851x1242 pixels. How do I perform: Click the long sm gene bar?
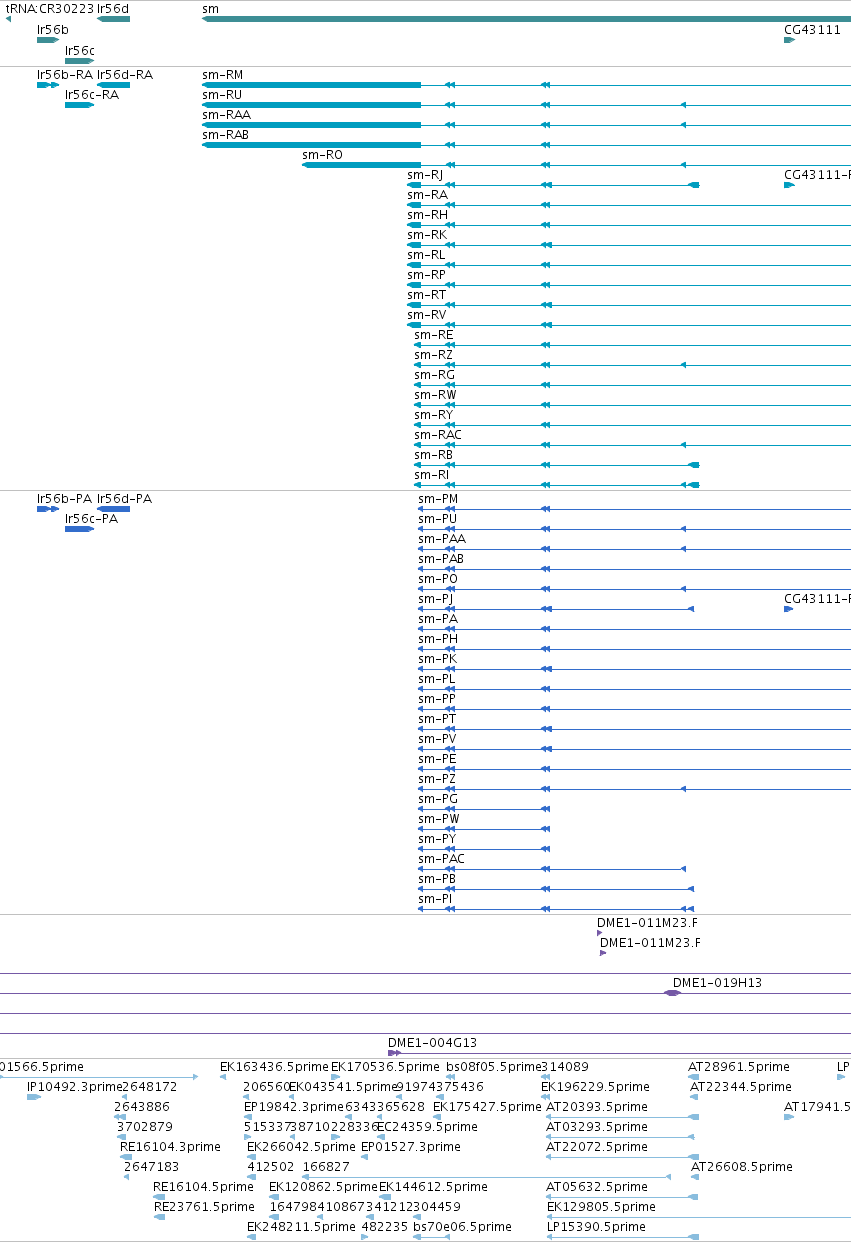(x=526, y=20)
